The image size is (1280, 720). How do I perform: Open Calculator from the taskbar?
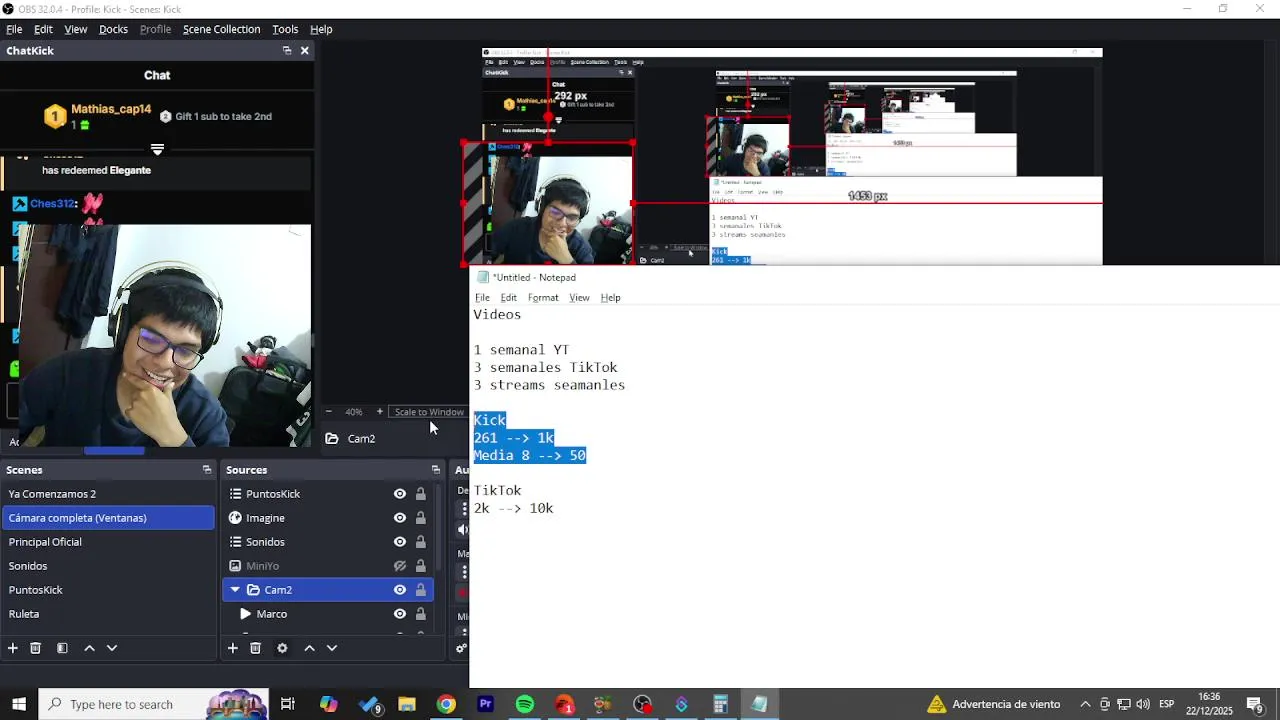[720, 705]
